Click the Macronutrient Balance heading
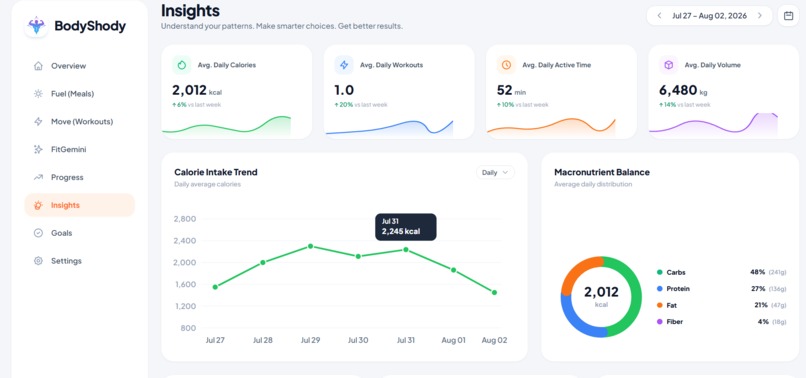The image size is (806, 378). coord(602,172)
